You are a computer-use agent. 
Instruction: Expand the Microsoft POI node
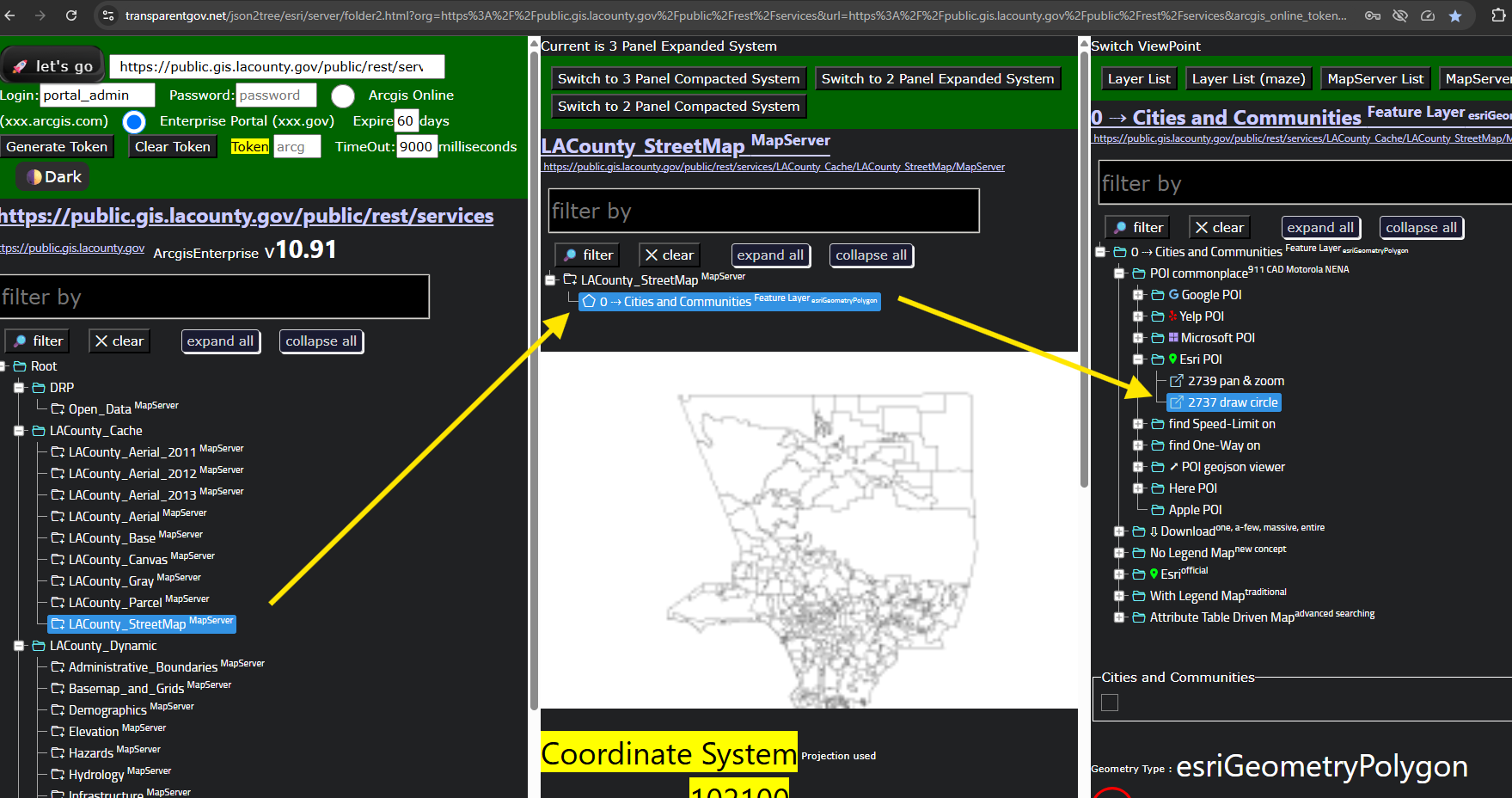[1138, 338]
